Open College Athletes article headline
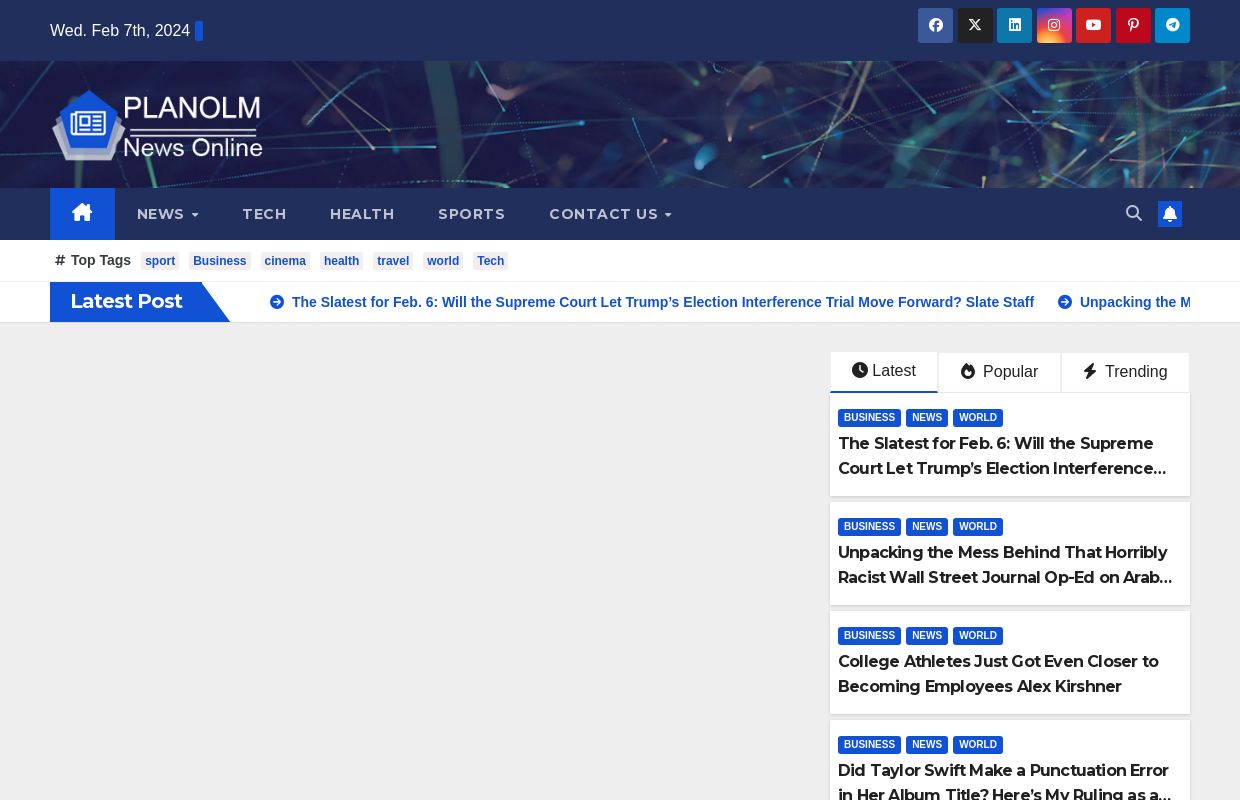Viewport: 1240px width, 800px height. tap(998, 674)
